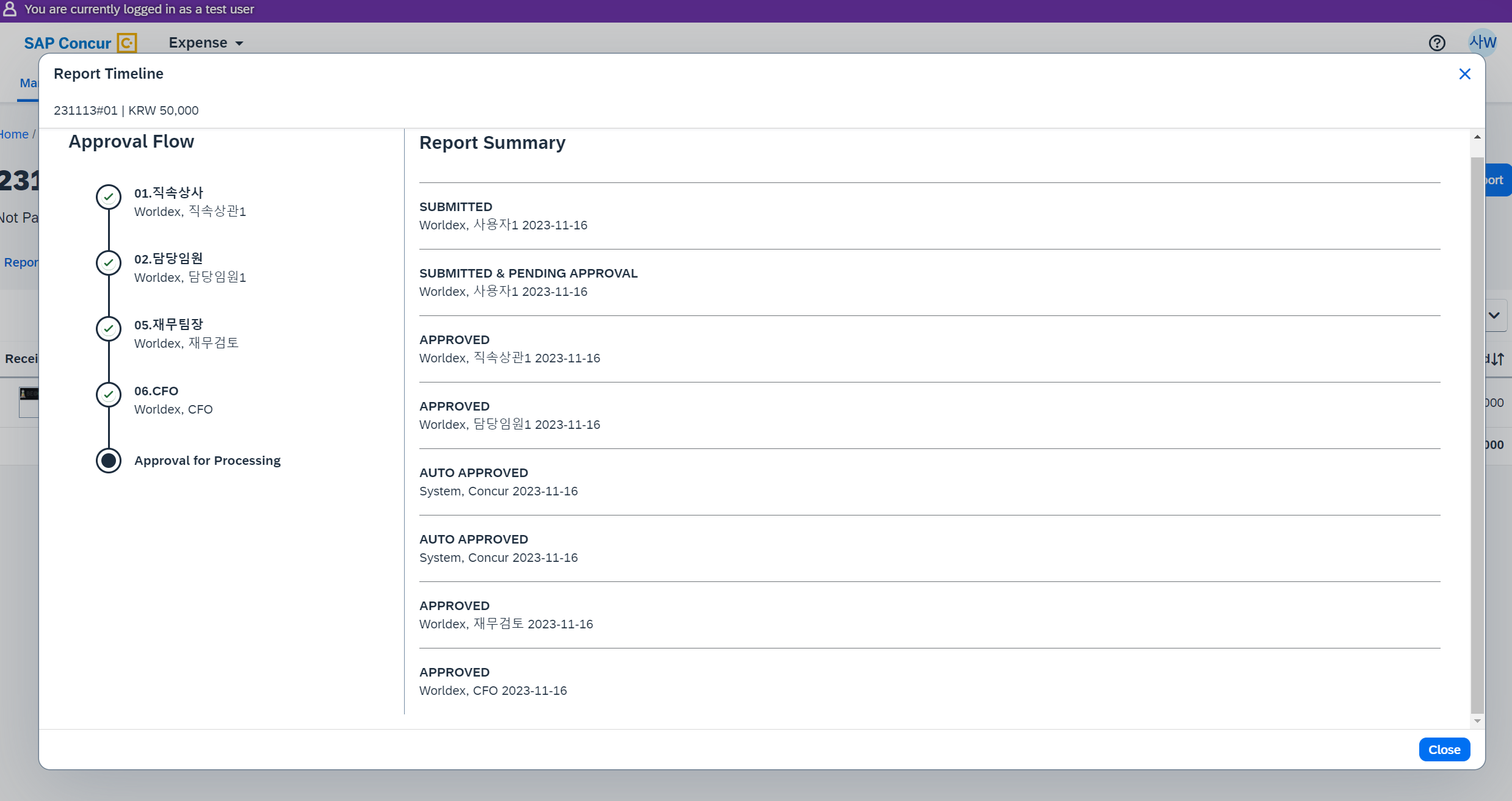Viewport: 1512px width, 801px height.
Task: Click the 'SUBMITTED & PENDING APPROVAL' entry
Action: pyautogui.click(x=528, y=273)
